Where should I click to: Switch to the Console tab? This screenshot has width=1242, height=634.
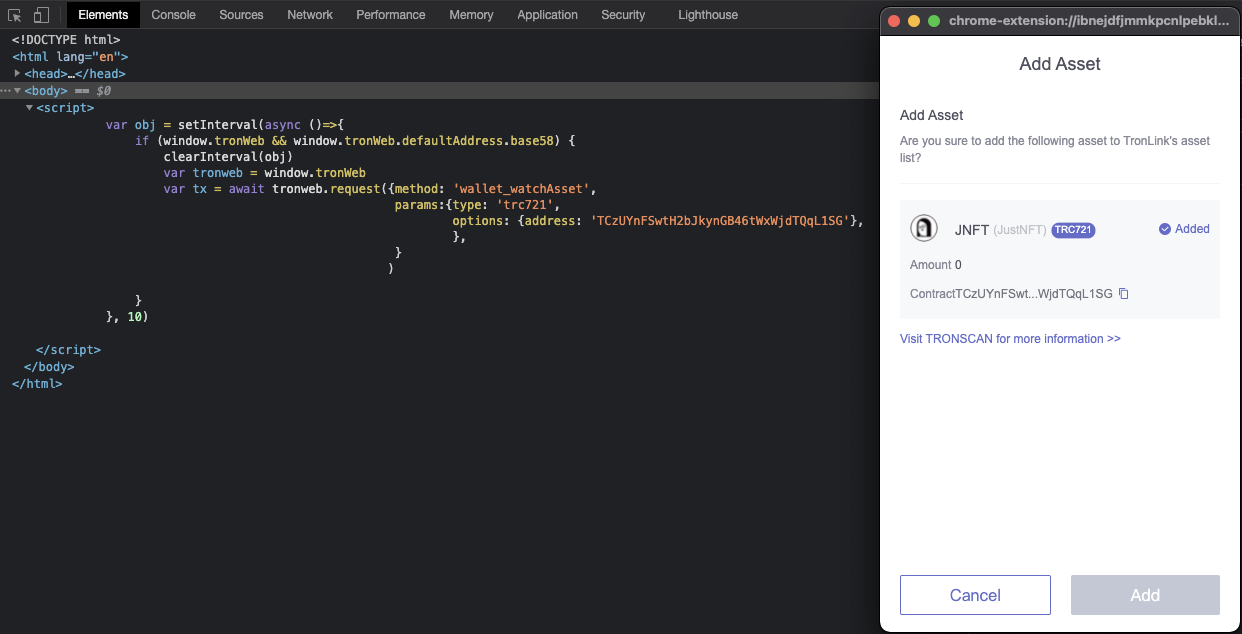tap(174, 15)
